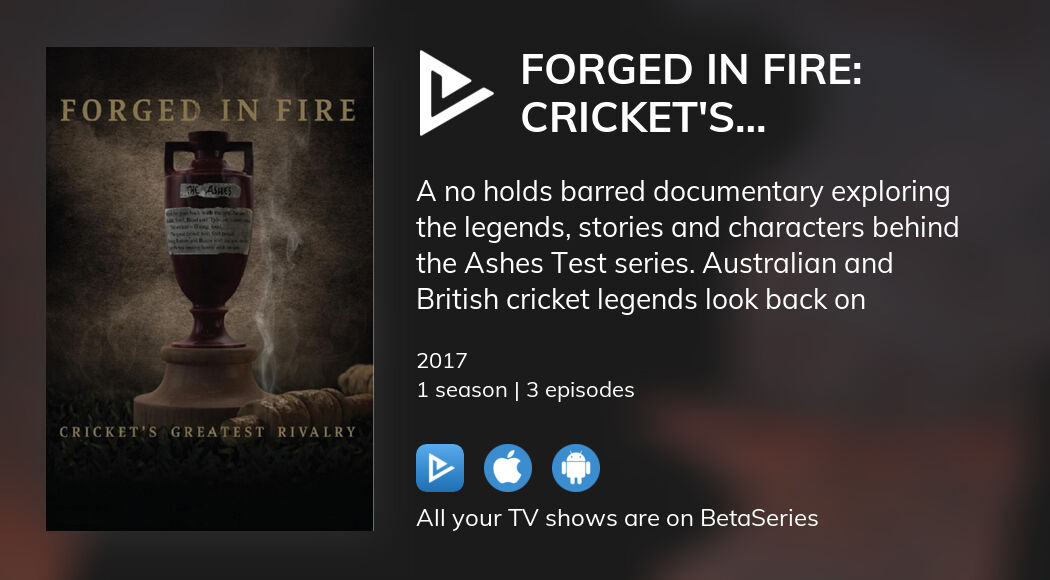This screenshot has height=580, width=1050.
Task: Click 'FORGED IN FIRE' gold text on poster
Action: pyautogui.click(x=208, y=111)
